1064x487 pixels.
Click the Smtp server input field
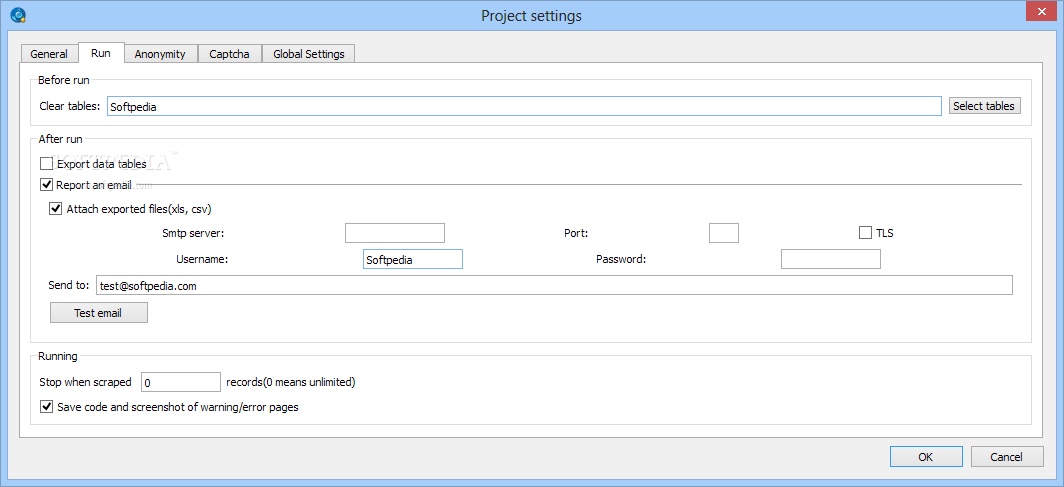coord(395,233)
